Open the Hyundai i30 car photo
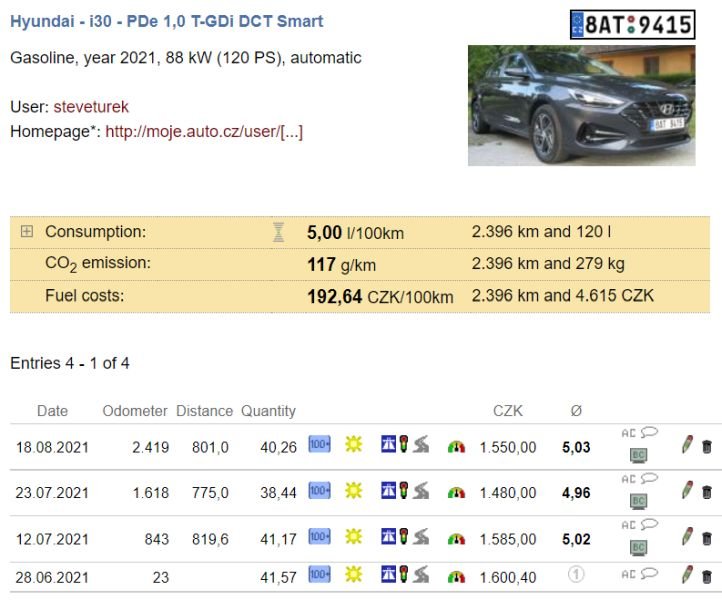 581,105
